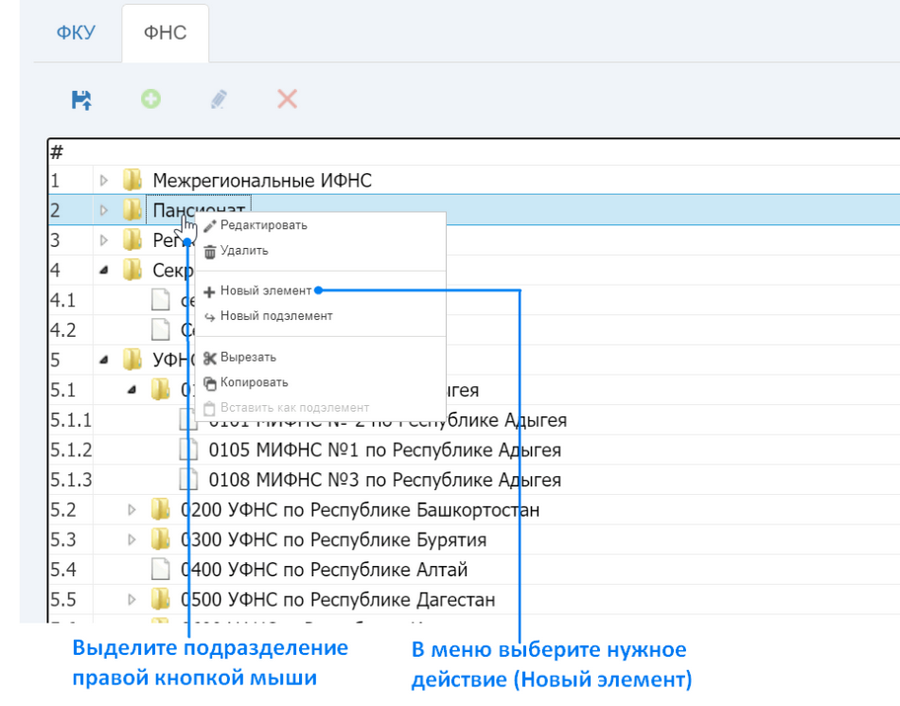
Task: Switch to the ФКУ tab
Action: click(76, 32)
